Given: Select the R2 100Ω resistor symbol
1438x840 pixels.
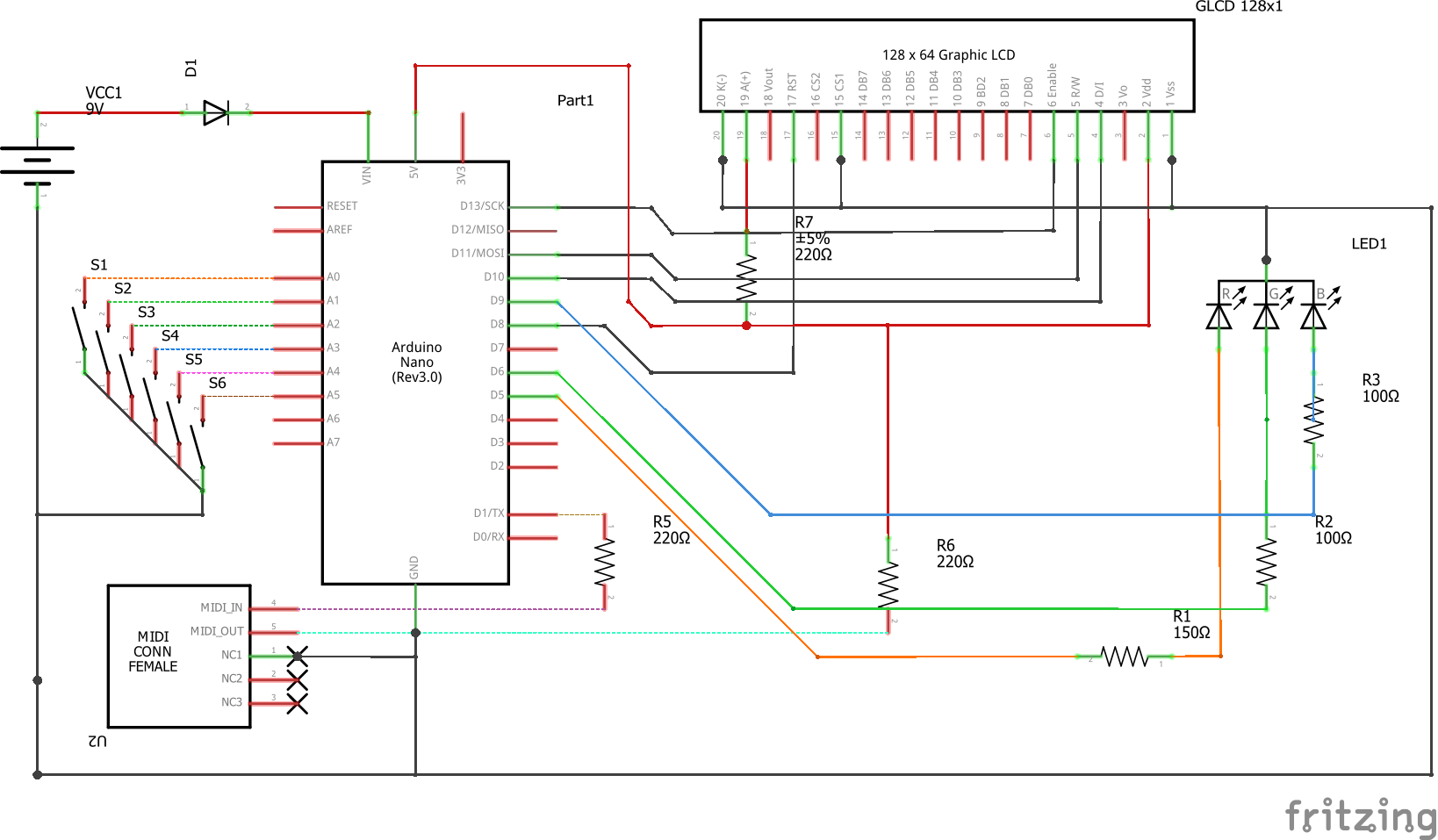Looking at the screenshot, I should click(x=1266, y=562).
